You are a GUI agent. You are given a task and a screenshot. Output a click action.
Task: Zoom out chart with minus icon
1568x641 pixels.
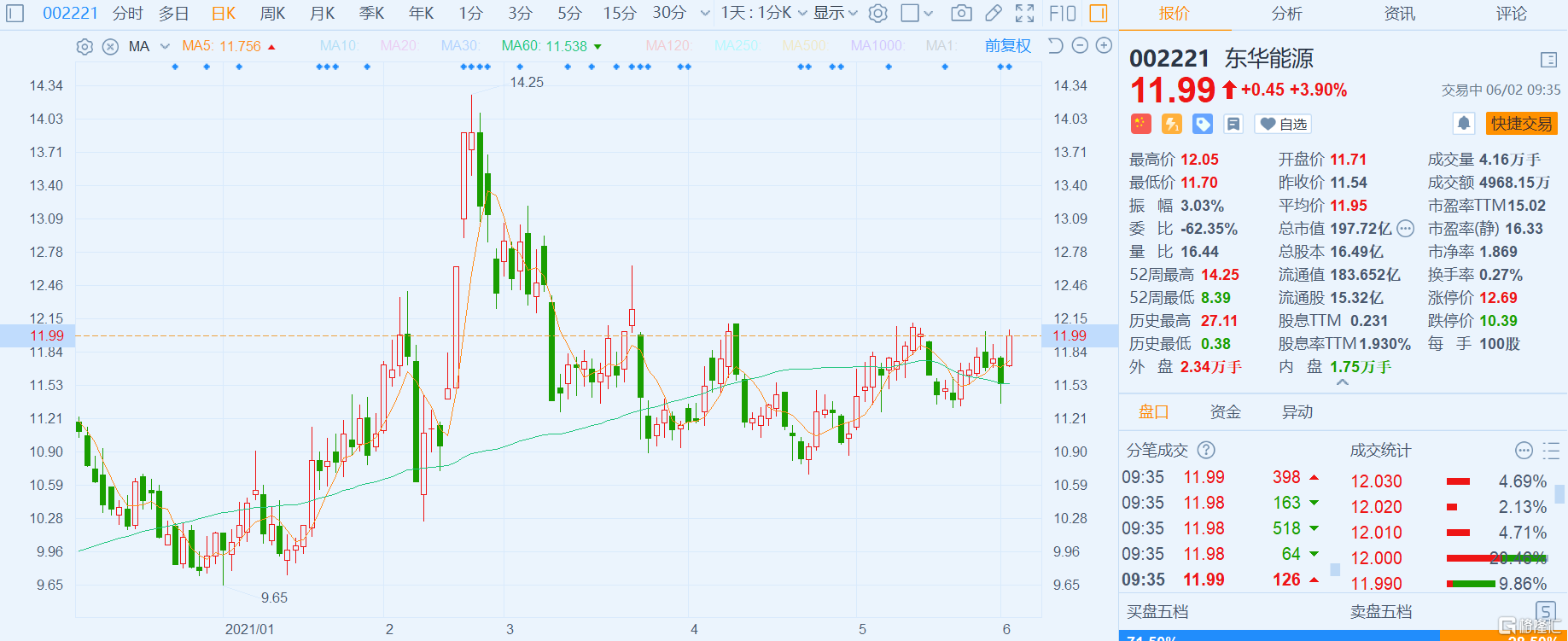coord(1080,46)
